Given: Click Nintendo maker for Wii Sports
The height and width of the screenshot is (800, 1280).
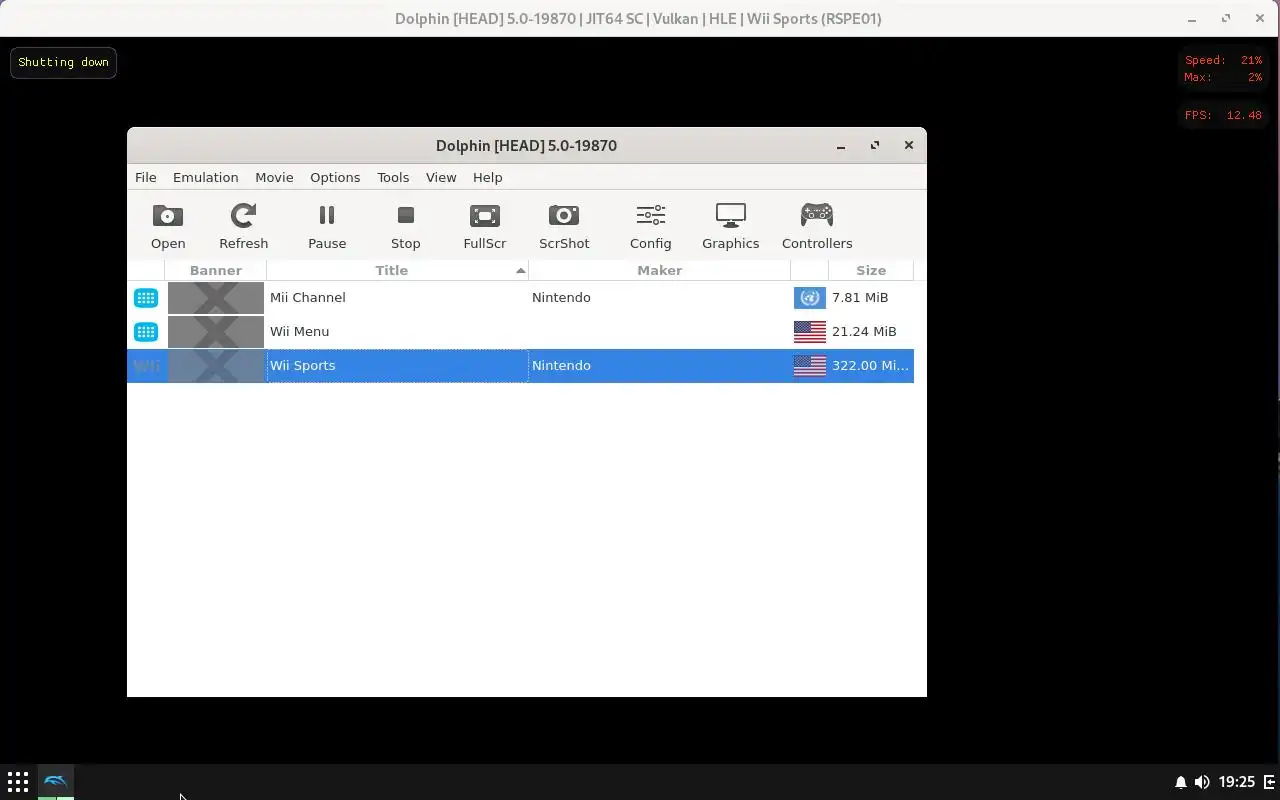Looking at the screenshot, I should (x=561, y=365).
